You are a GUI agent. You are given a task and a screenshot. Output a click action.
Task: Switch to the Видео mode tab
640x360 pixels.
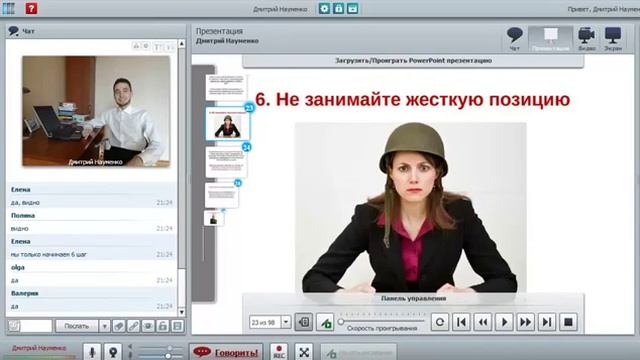[587, 39]
